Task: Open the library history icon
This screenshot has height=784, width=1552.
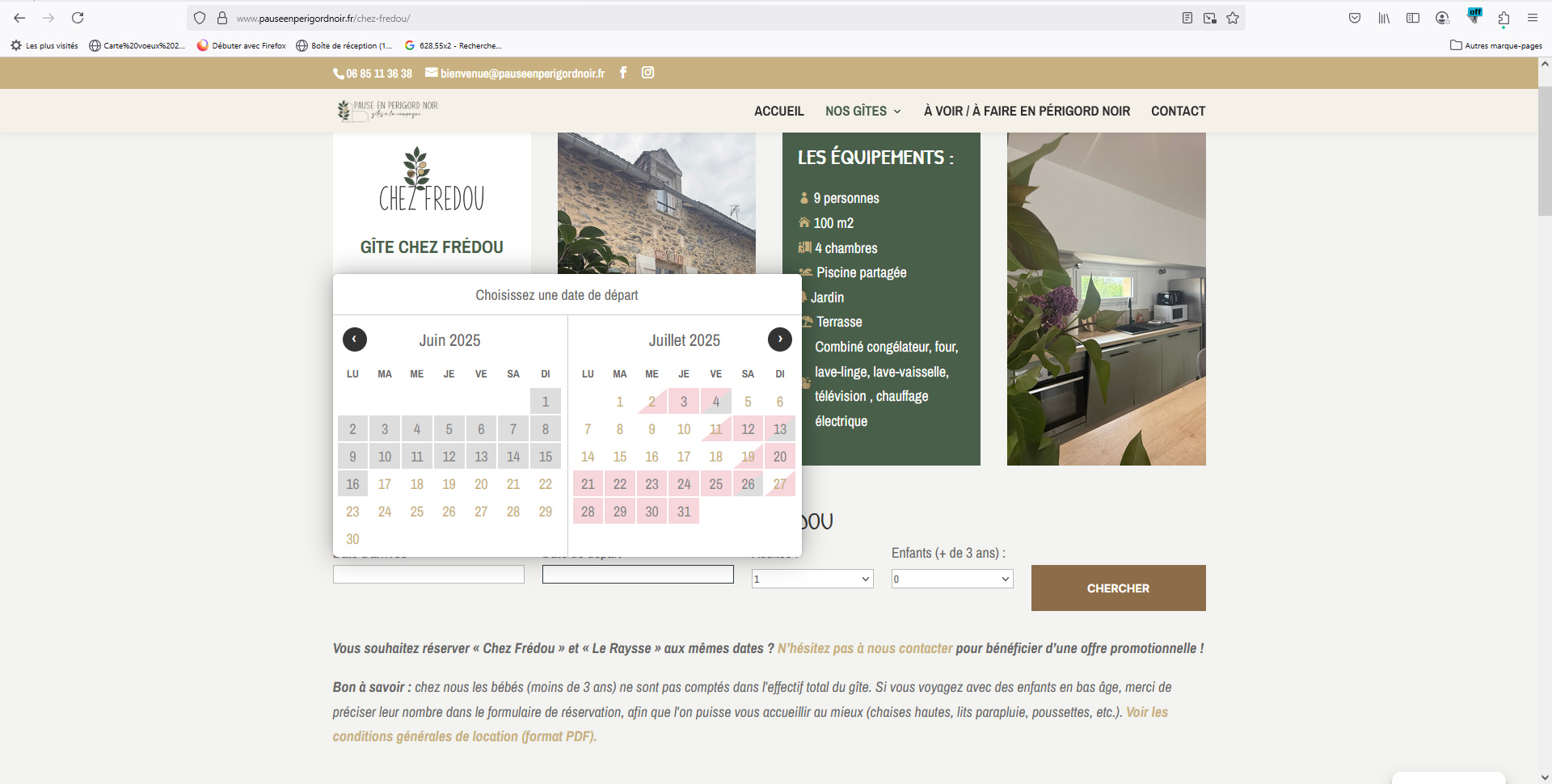Action: tap(1384, 18)
